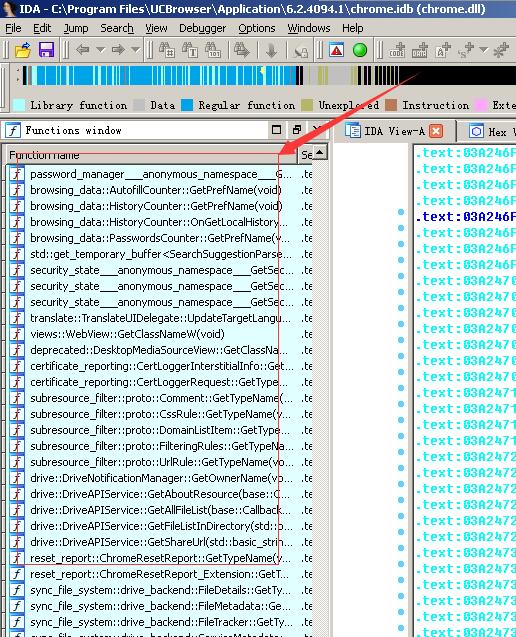Open the Help menu
Viewport: 516px width, 637px height.
[x=352, y=28]
